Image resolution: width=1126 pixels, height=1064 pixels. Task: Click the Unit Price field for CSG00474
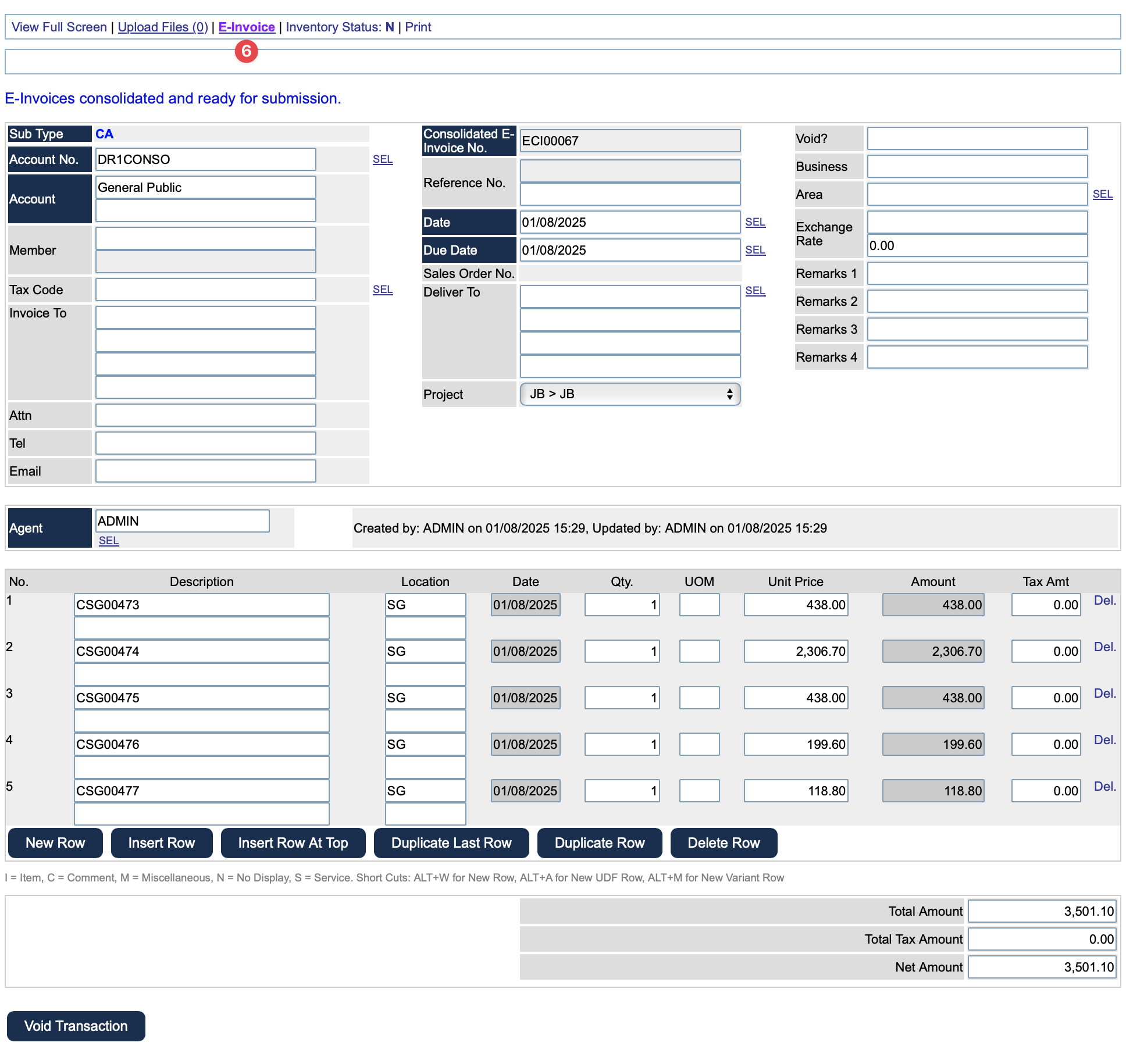796,651
